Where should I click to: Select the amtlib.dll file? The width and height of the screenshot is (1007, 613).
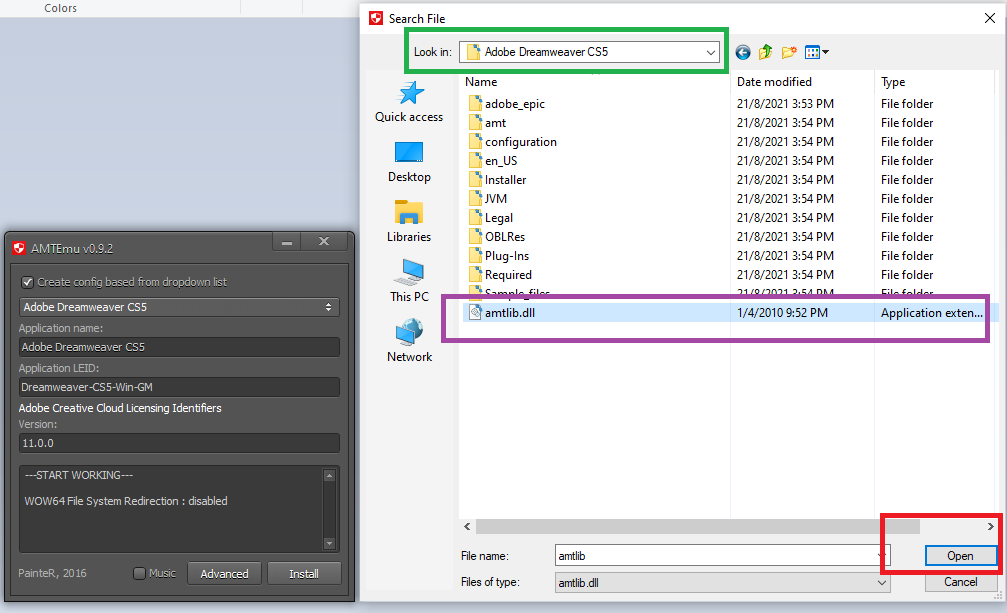point(516,313)
